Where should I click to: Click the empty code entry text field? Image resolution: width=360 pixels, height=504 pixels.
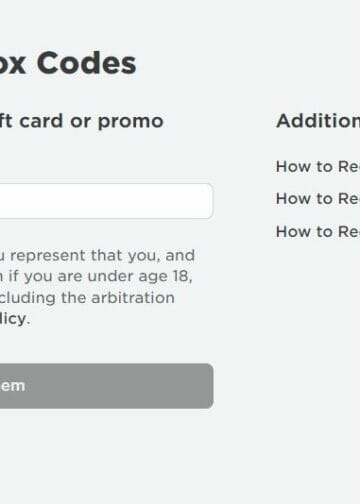(x=106, y=201)
